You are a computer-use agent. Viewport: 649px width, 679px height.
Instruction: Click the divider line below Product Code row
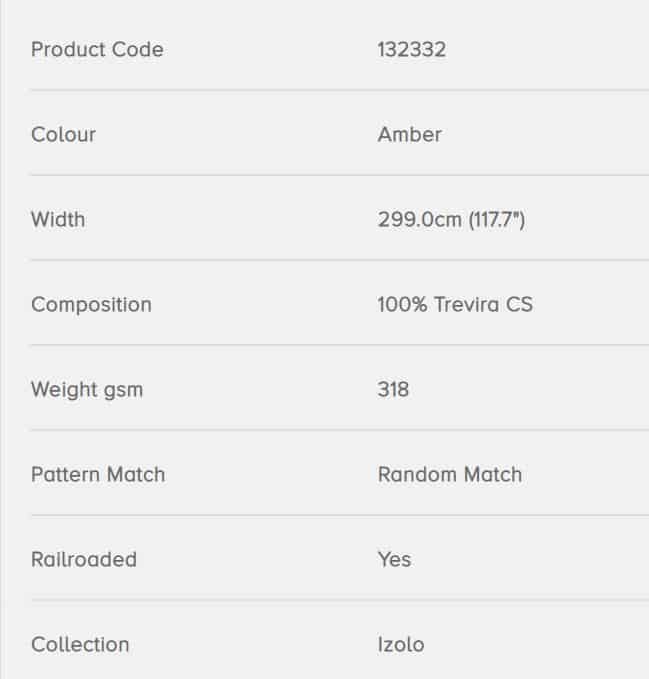point(339,90)
